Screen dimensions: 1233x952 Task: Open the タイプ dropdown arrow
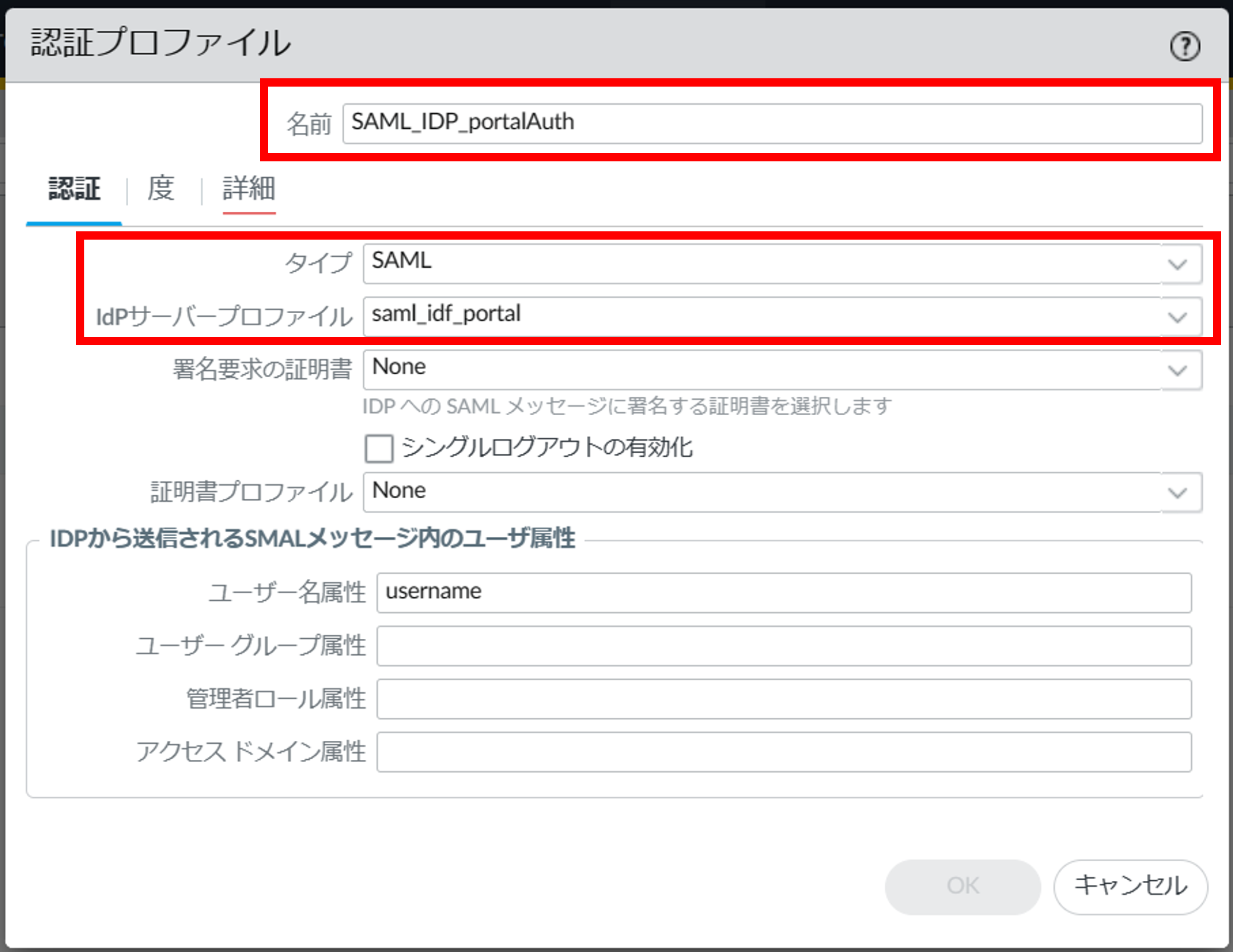point(1177,264)
